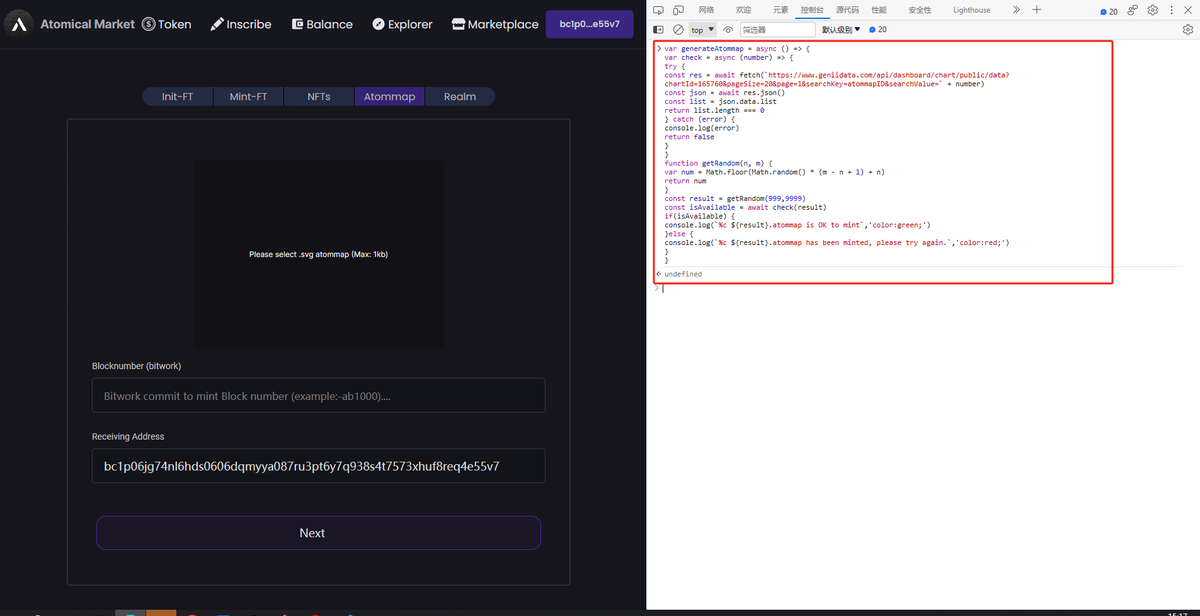Image resolution: width=1200 pixels, height=616 pixels.
Task: Open the console settings gear icon
Action: coord(1188,30)
